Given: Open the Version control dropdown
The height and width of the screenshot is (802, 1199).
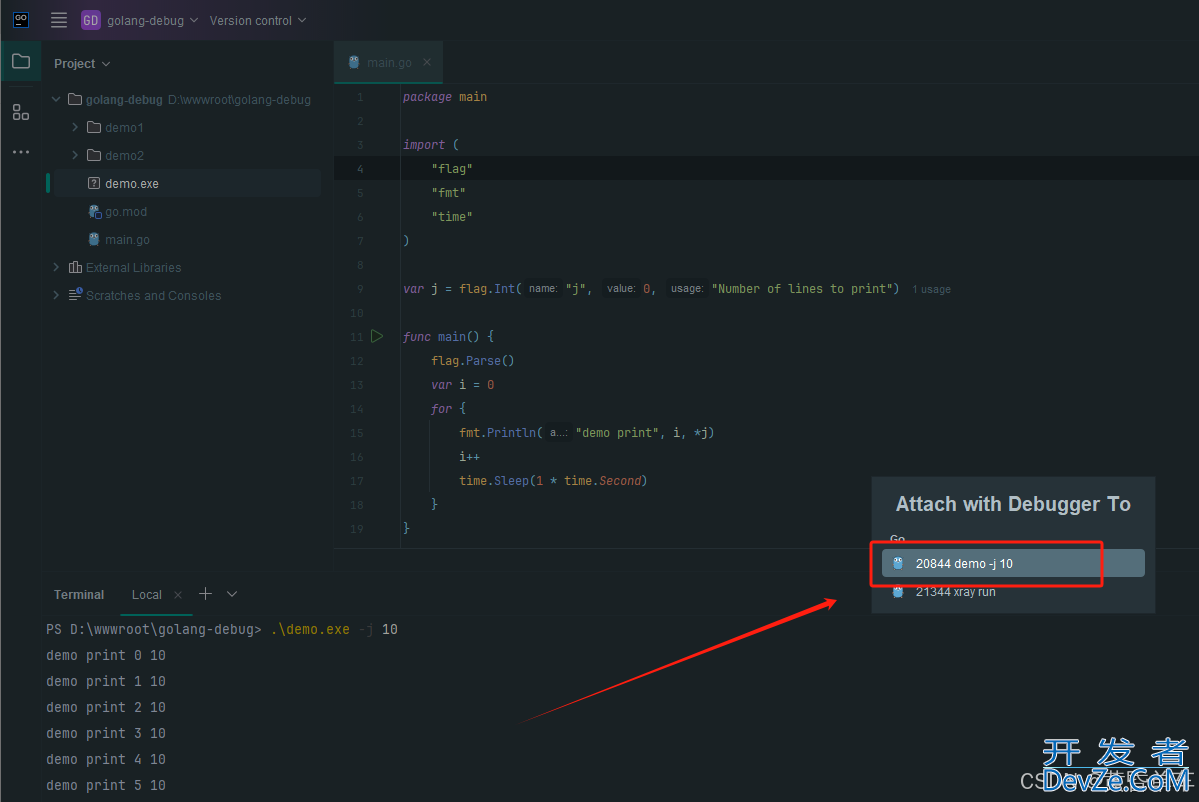Looking at the screenshot, I should click(258, 21).
